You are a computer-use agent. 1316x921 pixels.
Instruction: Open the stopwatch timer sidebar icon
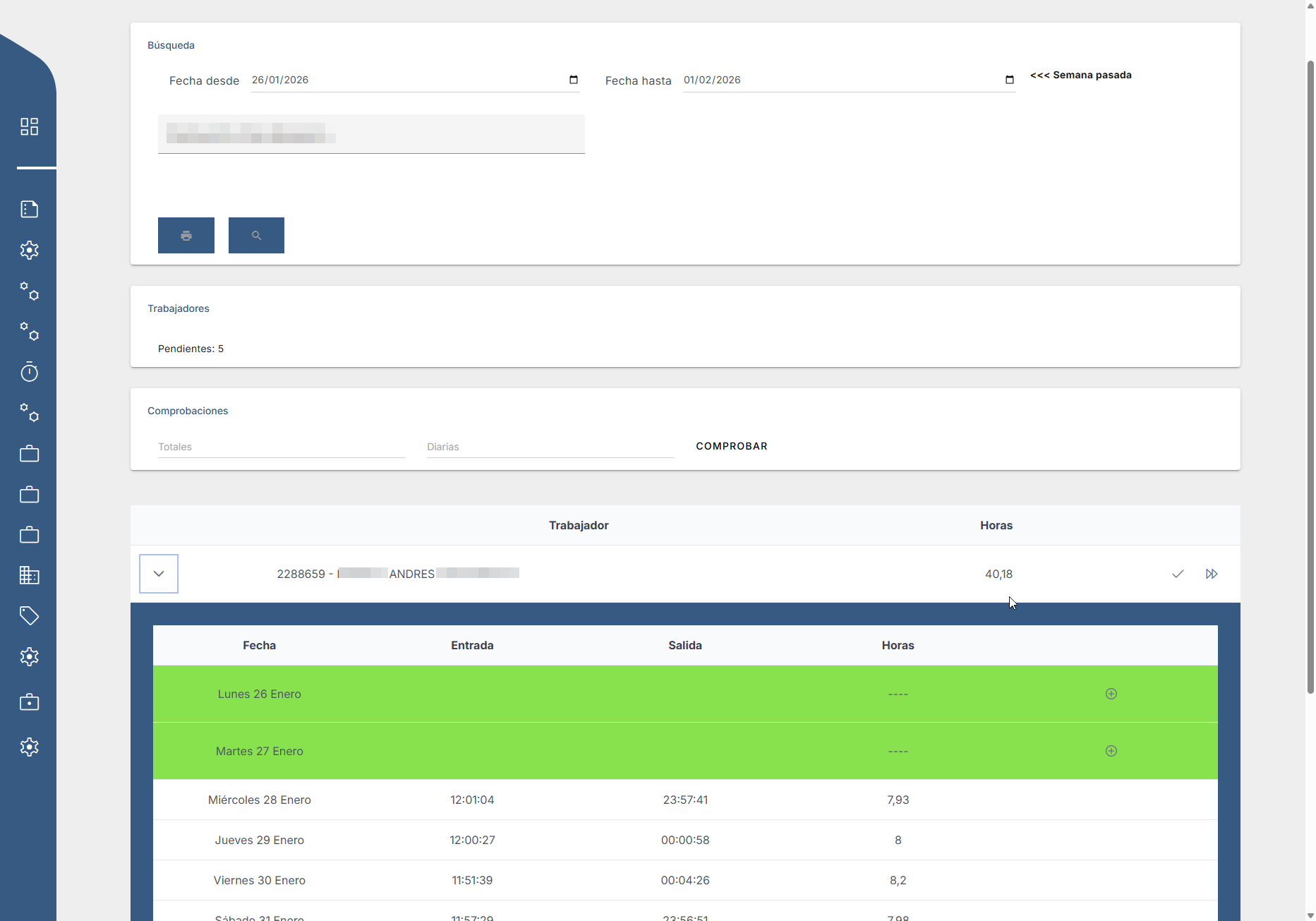tap(29, 372)
